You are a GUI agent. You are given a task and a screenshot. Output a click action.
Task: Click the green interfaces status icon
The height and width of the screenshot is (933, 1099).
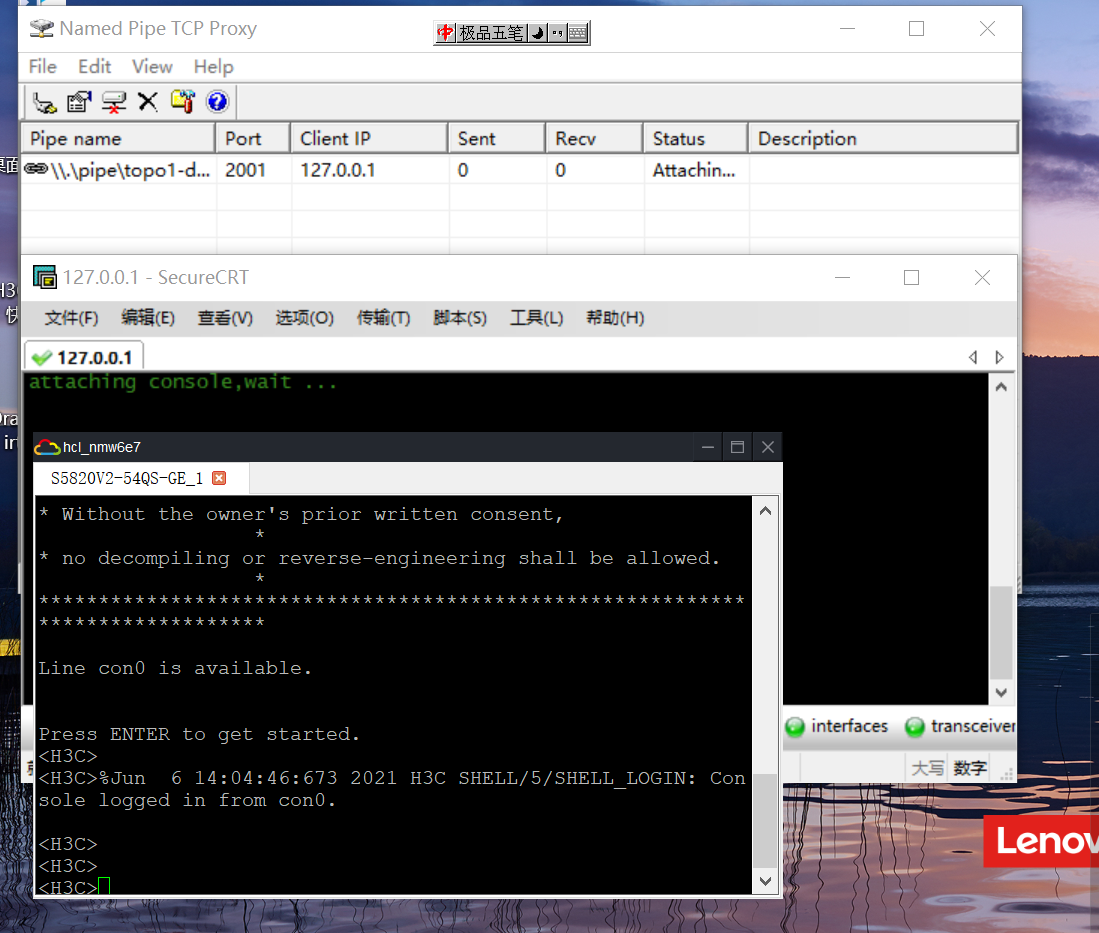click(795, 727)
